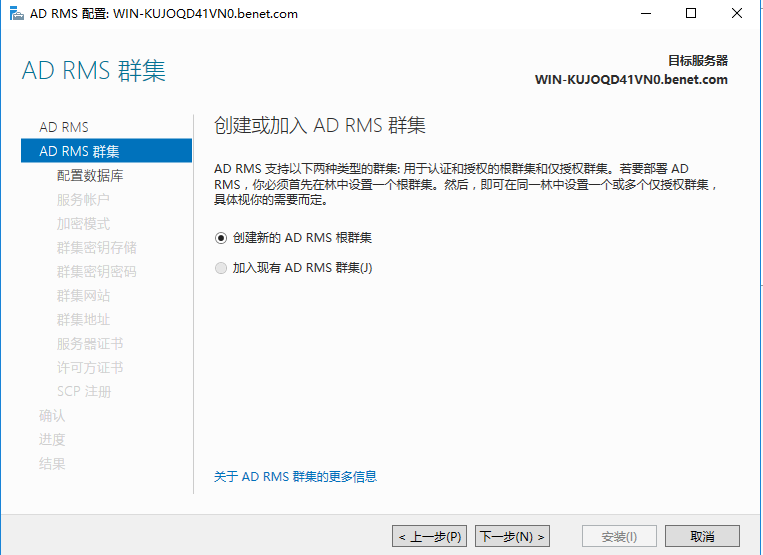763x555 pixels.
Task: Click the 群集网站 sidebar step
Action: coord(83,295)
